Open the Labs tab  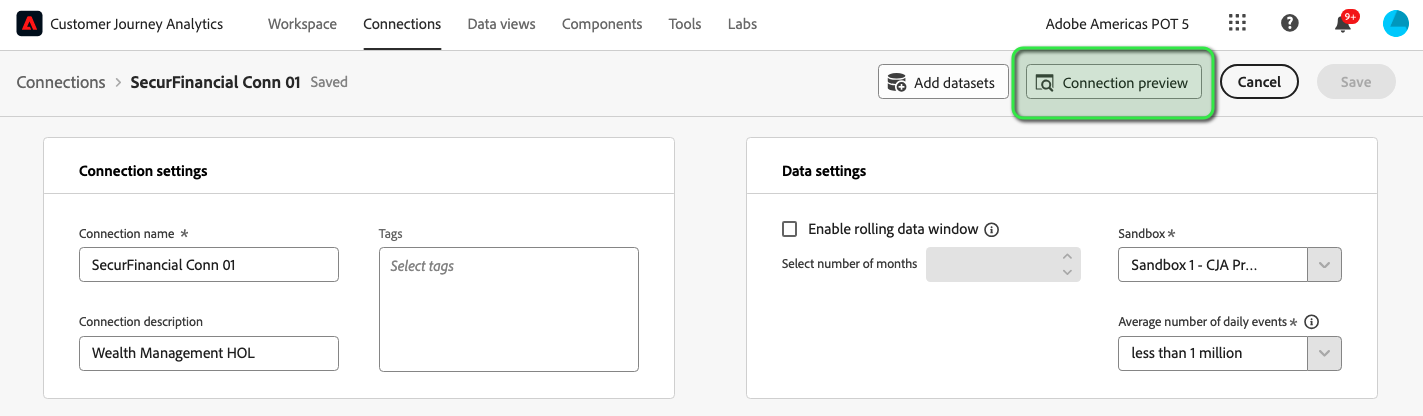(742, 24)
